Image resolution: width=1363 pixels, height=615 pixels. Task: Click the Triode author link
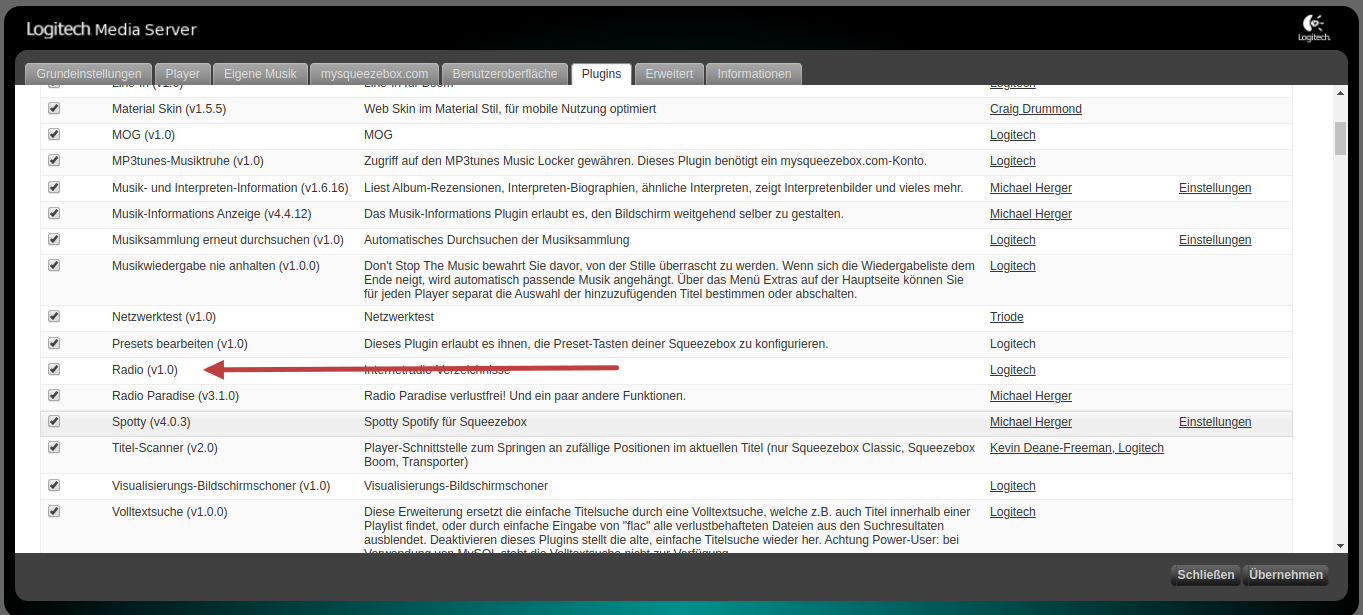click(x=1007, y=317)
